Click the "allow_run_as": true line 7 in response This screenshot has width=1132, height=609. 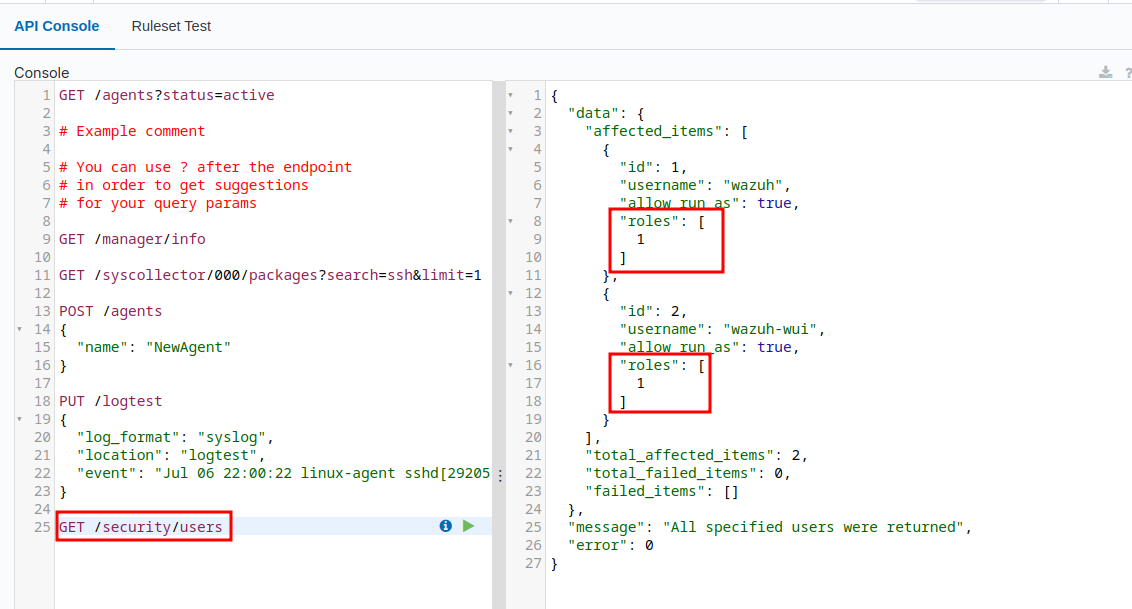pyautogui.click(x=710, y=203)
